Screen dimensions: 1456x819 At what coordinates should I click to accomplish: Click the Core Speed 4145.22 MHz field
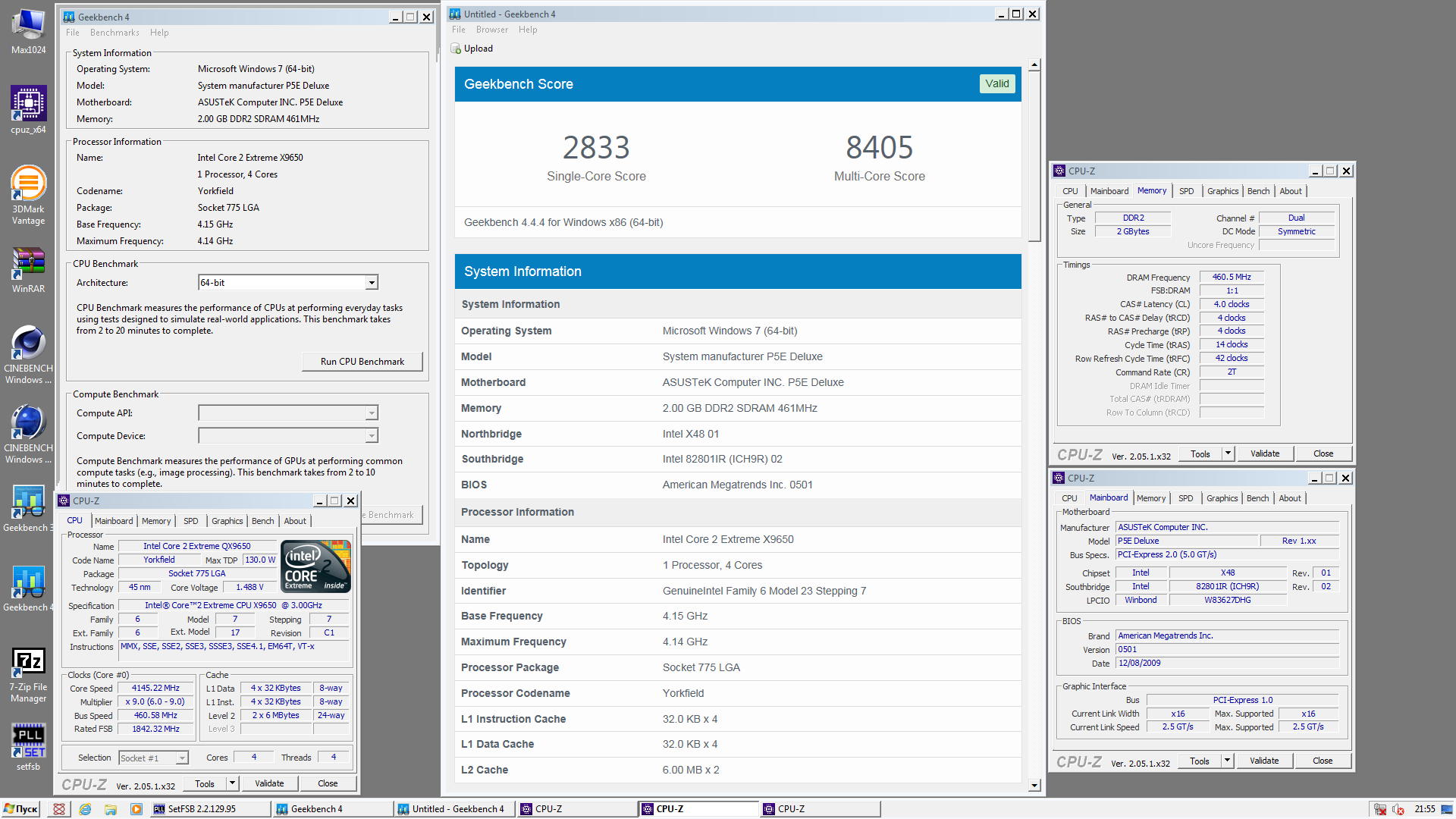[155, 689]
